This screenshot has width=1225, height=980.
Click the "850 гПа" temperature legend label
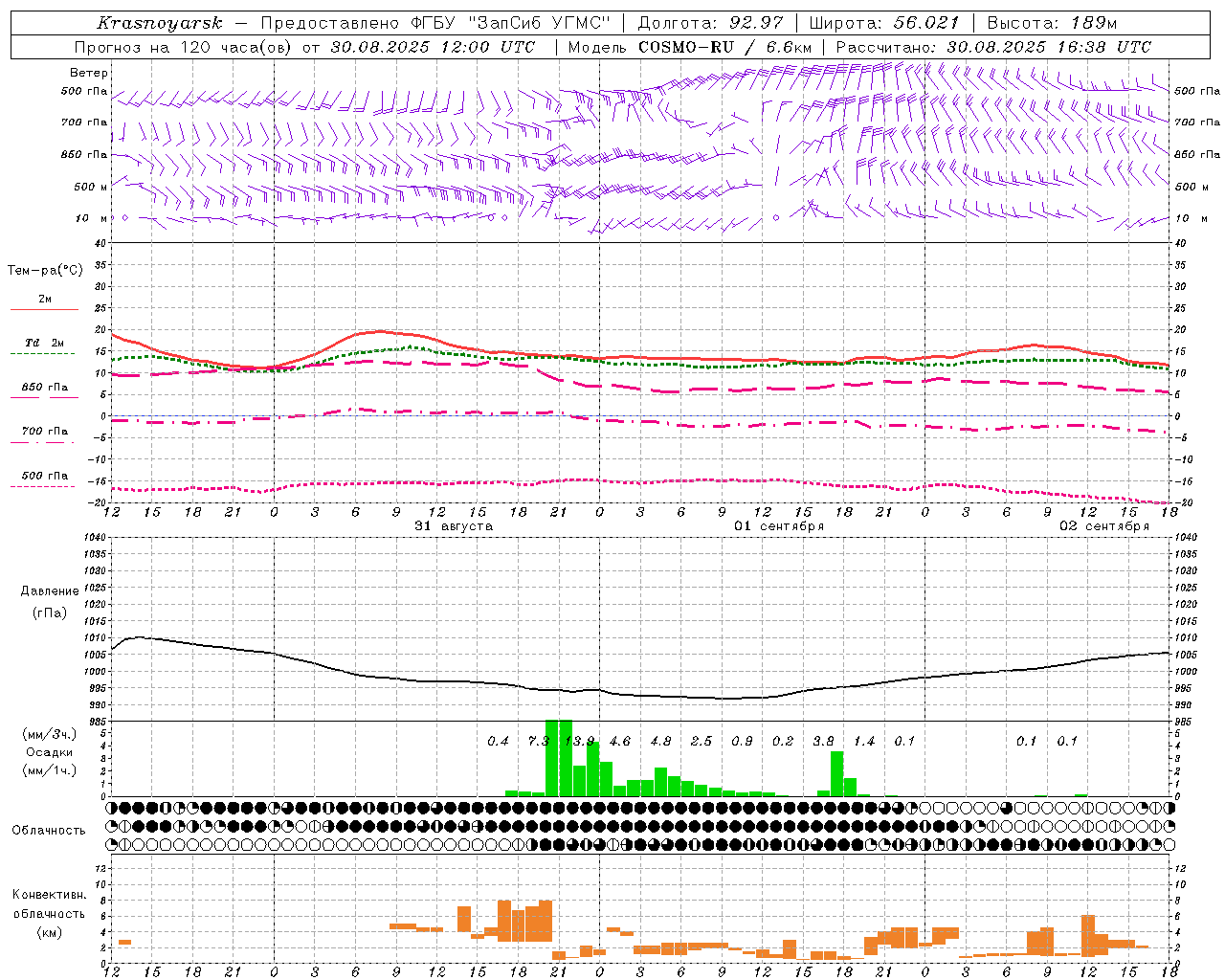[x=45, y=388]
